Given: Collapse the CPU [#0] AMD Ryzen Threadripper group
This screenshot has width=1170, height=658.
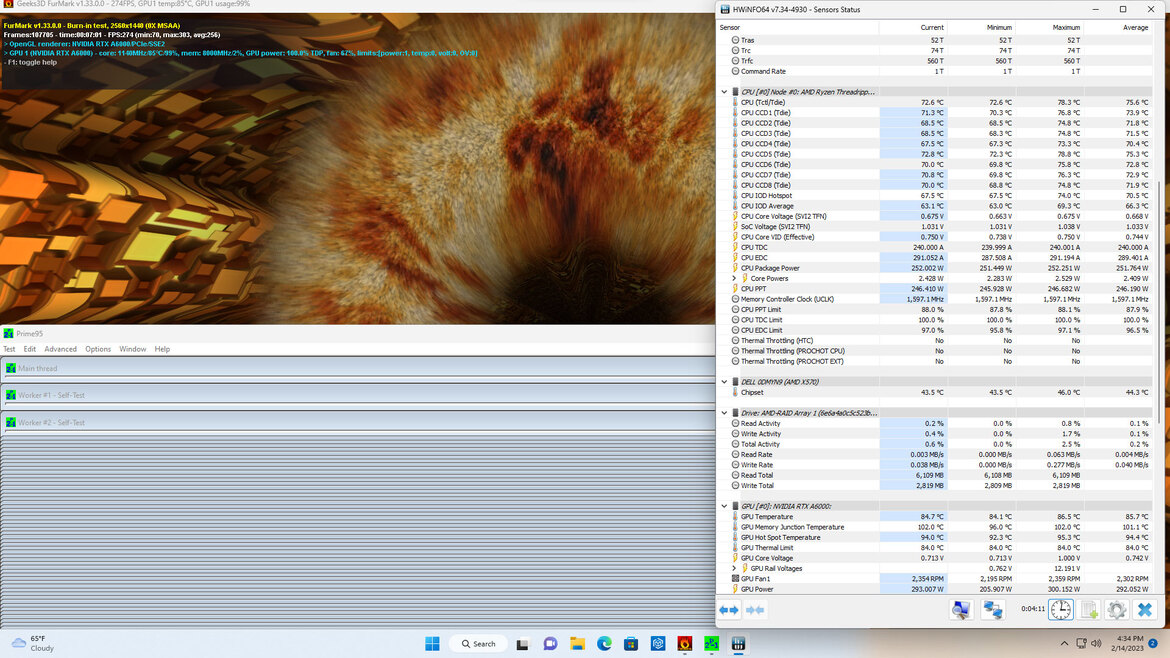Looking at the screenshot, I should 724,92.
